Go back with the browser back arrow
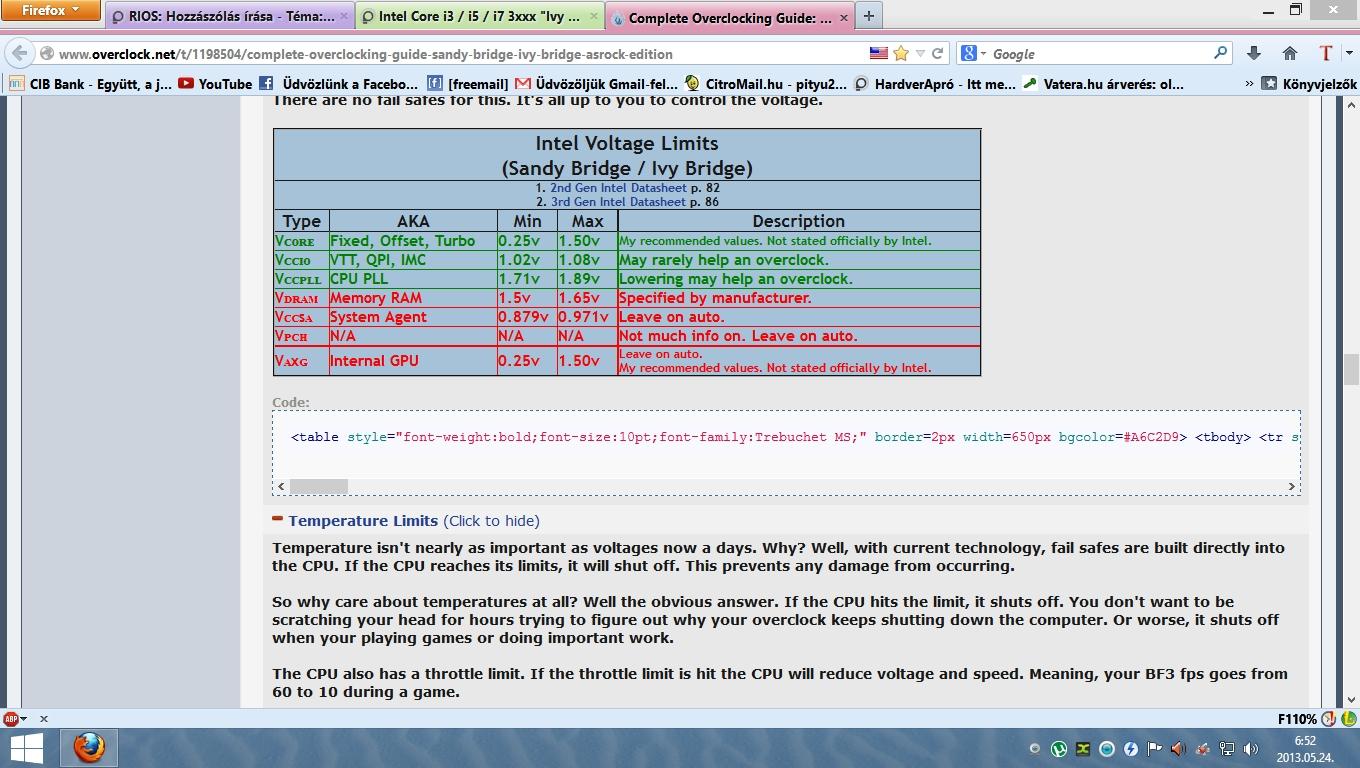The width and height of the screenshot is (1360, 768). click(x=19, y=54)
